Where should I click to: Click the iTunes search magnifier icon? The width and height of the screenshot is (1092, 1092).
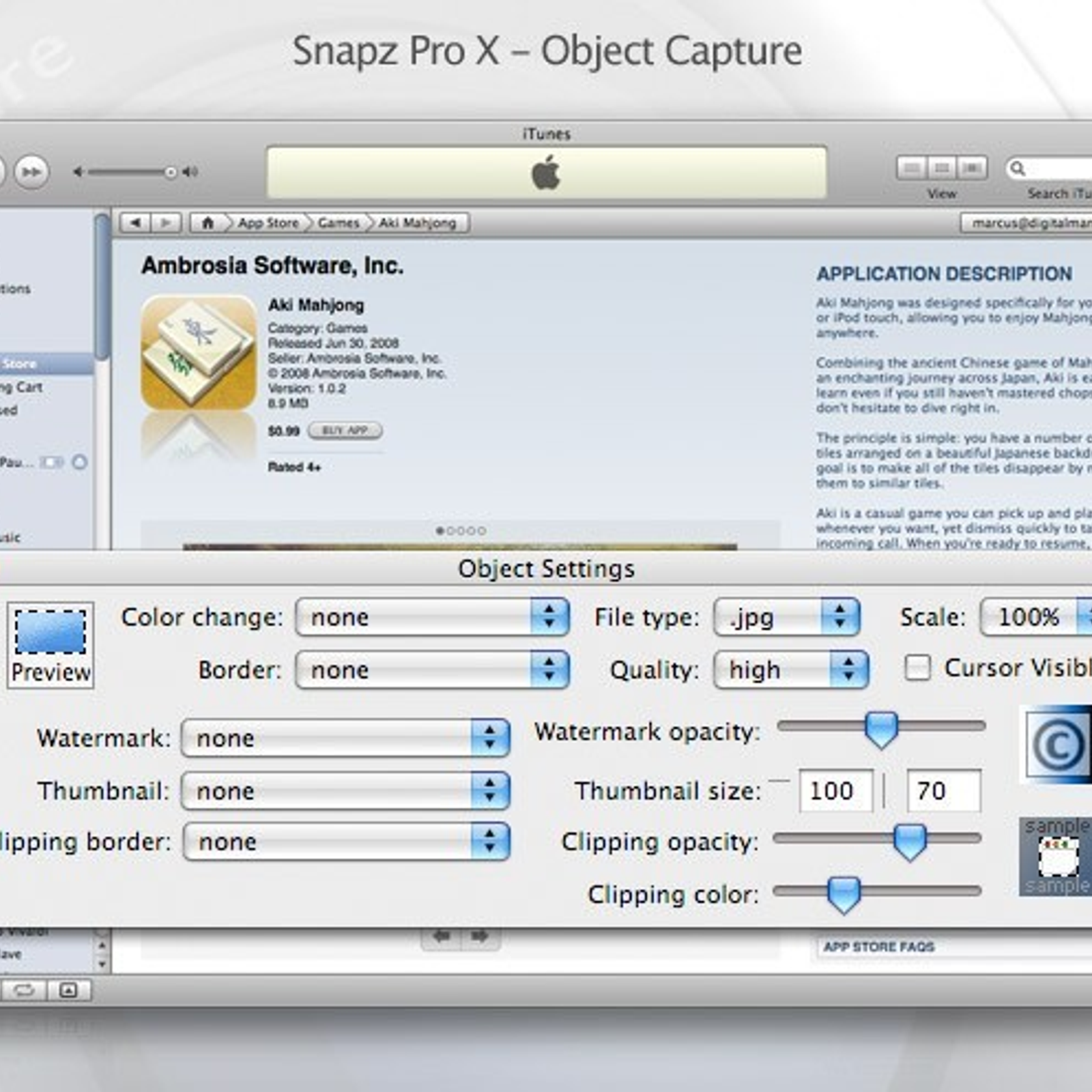pyautogui.click(x=1018, y=168)
